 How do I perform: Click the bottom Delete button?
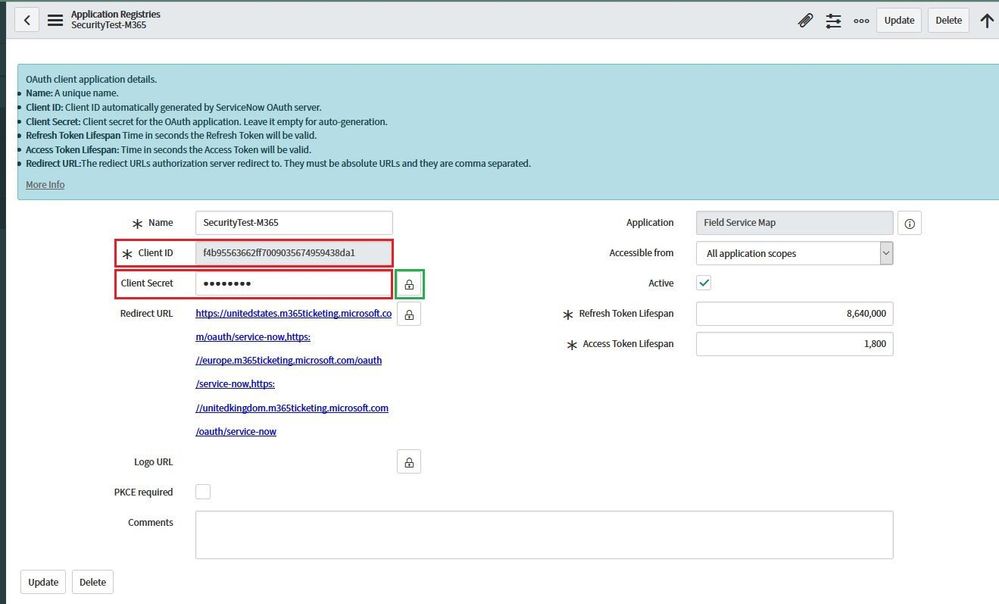click(92, 582)
